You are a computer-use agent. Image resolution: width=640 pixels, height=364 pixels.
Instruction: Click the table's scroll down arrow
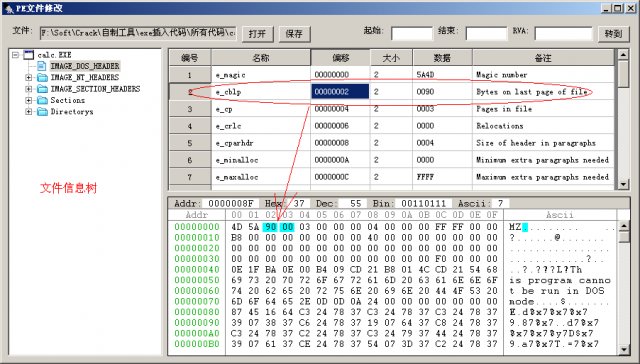[623, 184]
